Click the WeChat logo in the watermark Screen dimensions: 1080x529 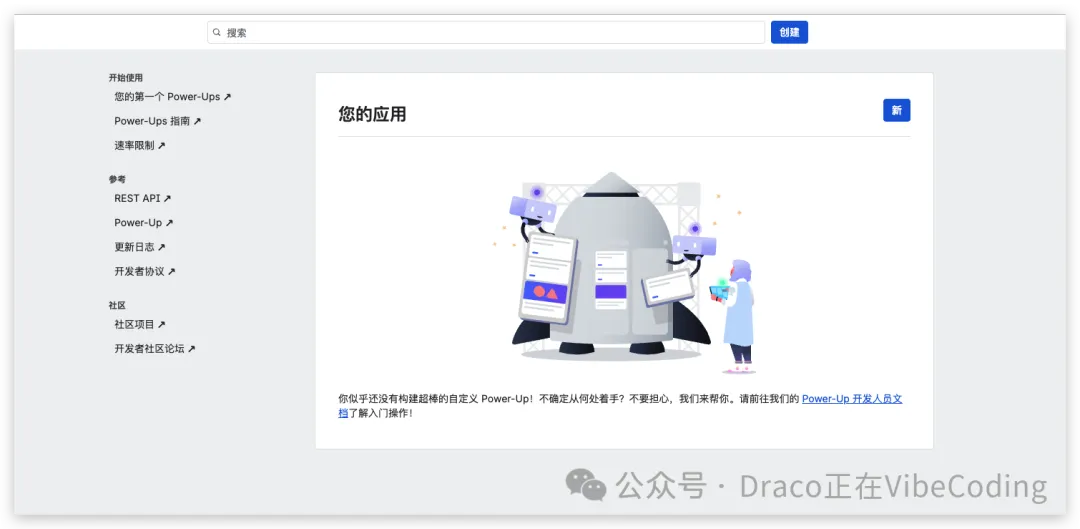[x=586, y=486]
